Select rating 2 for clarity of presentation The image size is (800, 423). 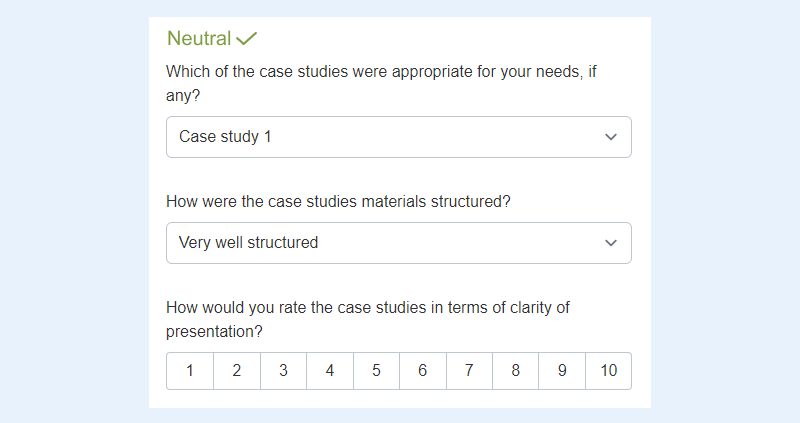237,371
